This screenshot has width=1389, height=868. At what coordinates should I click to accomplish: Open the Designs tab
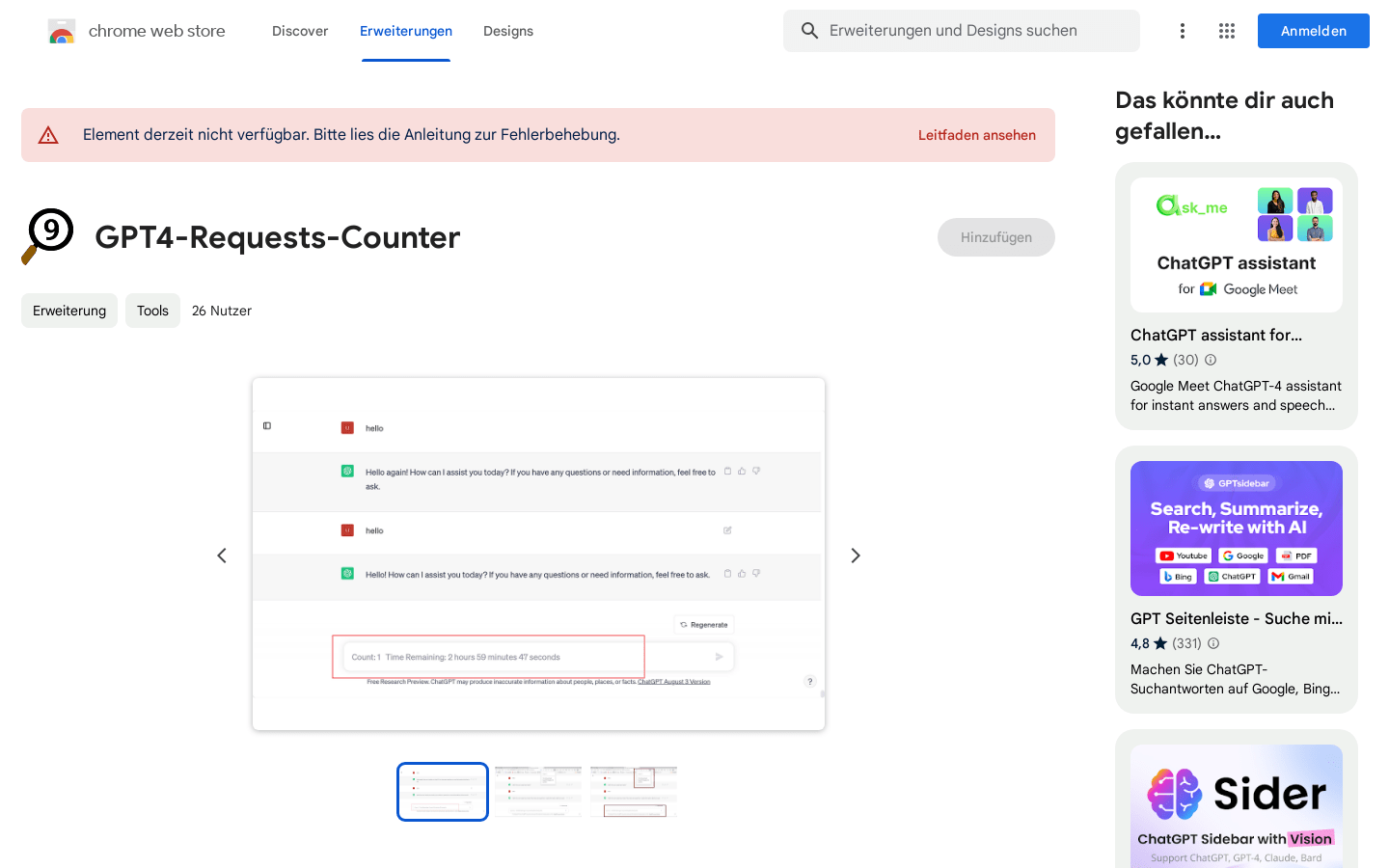click(508, 31)
